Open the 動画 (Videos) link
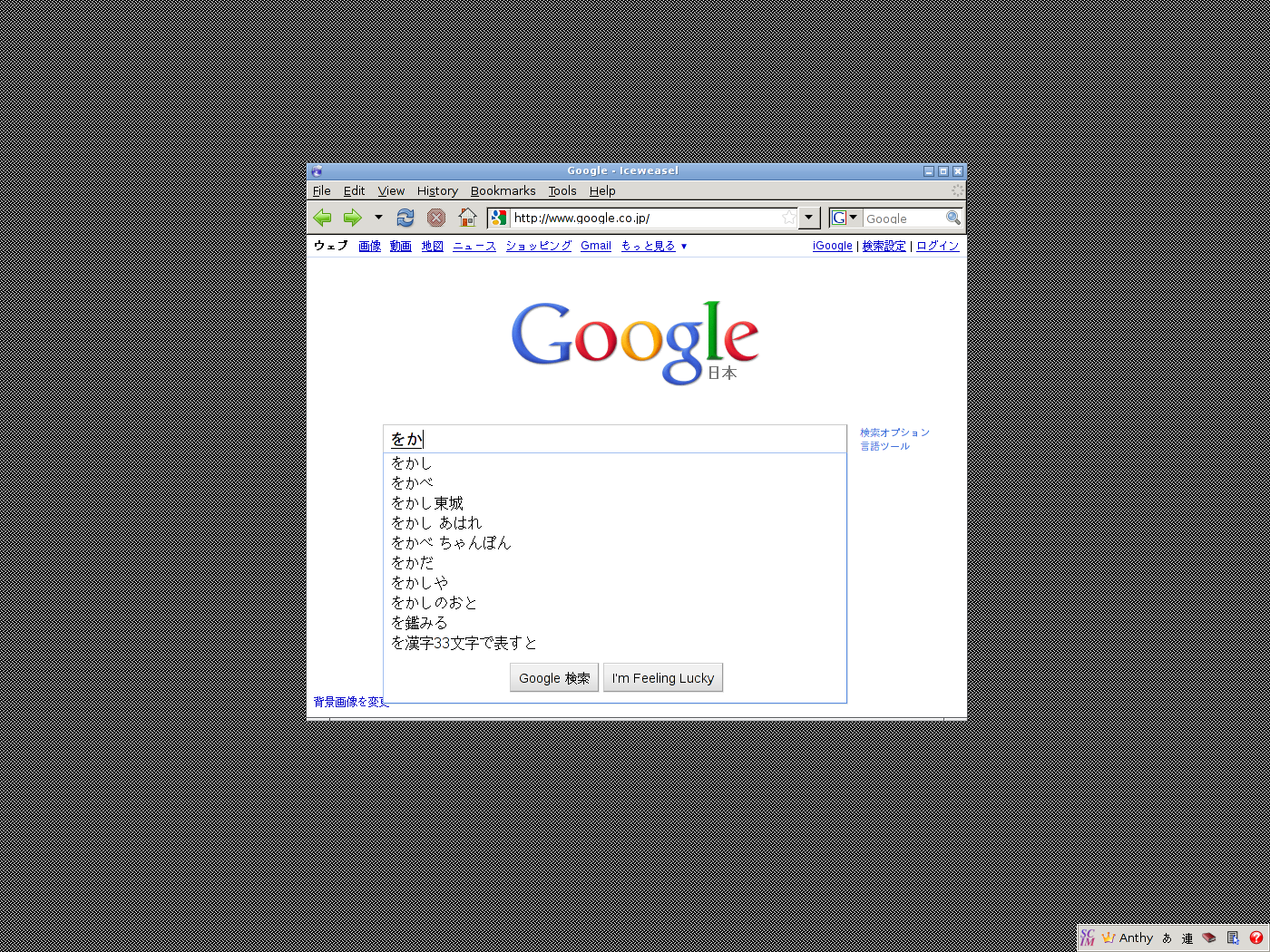This screenshot has height=952, width=1270. [x=401, y=246]
